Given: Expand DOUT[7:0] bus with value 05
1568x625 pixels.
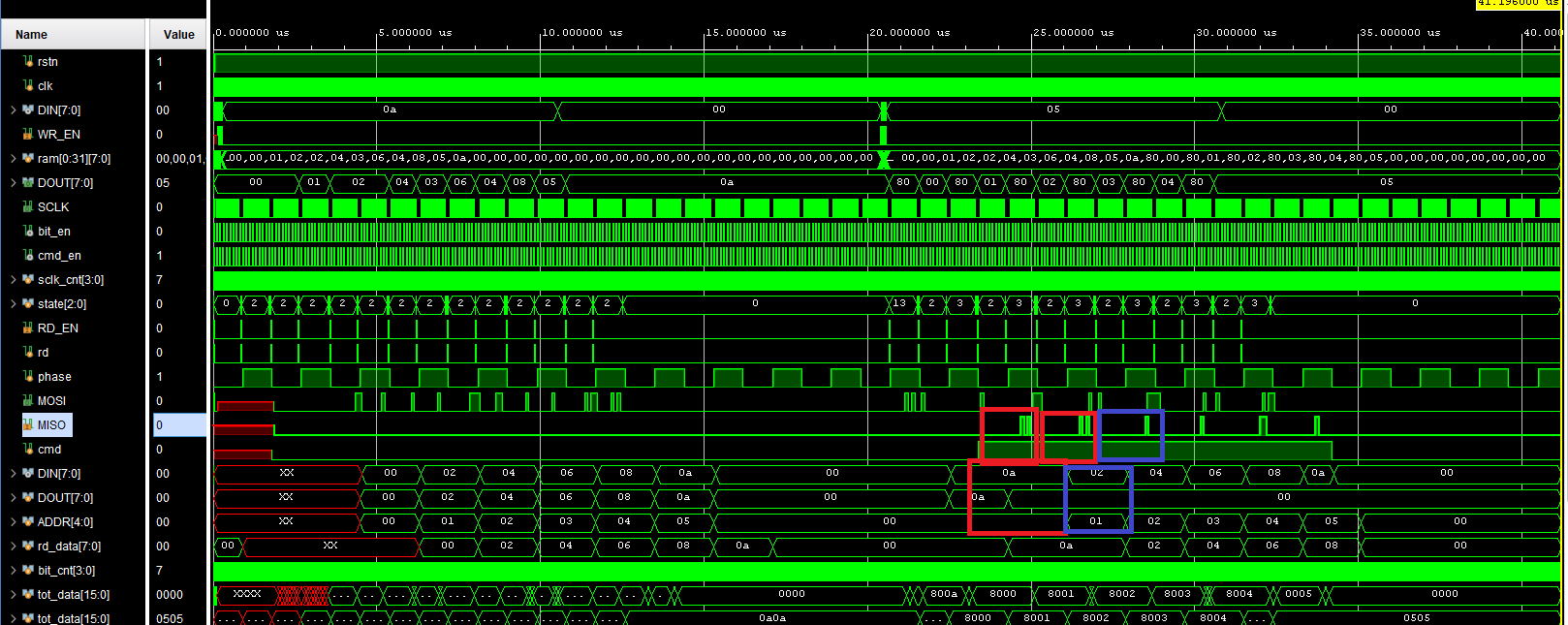Looking at the screenshot, I should [13, 182].
